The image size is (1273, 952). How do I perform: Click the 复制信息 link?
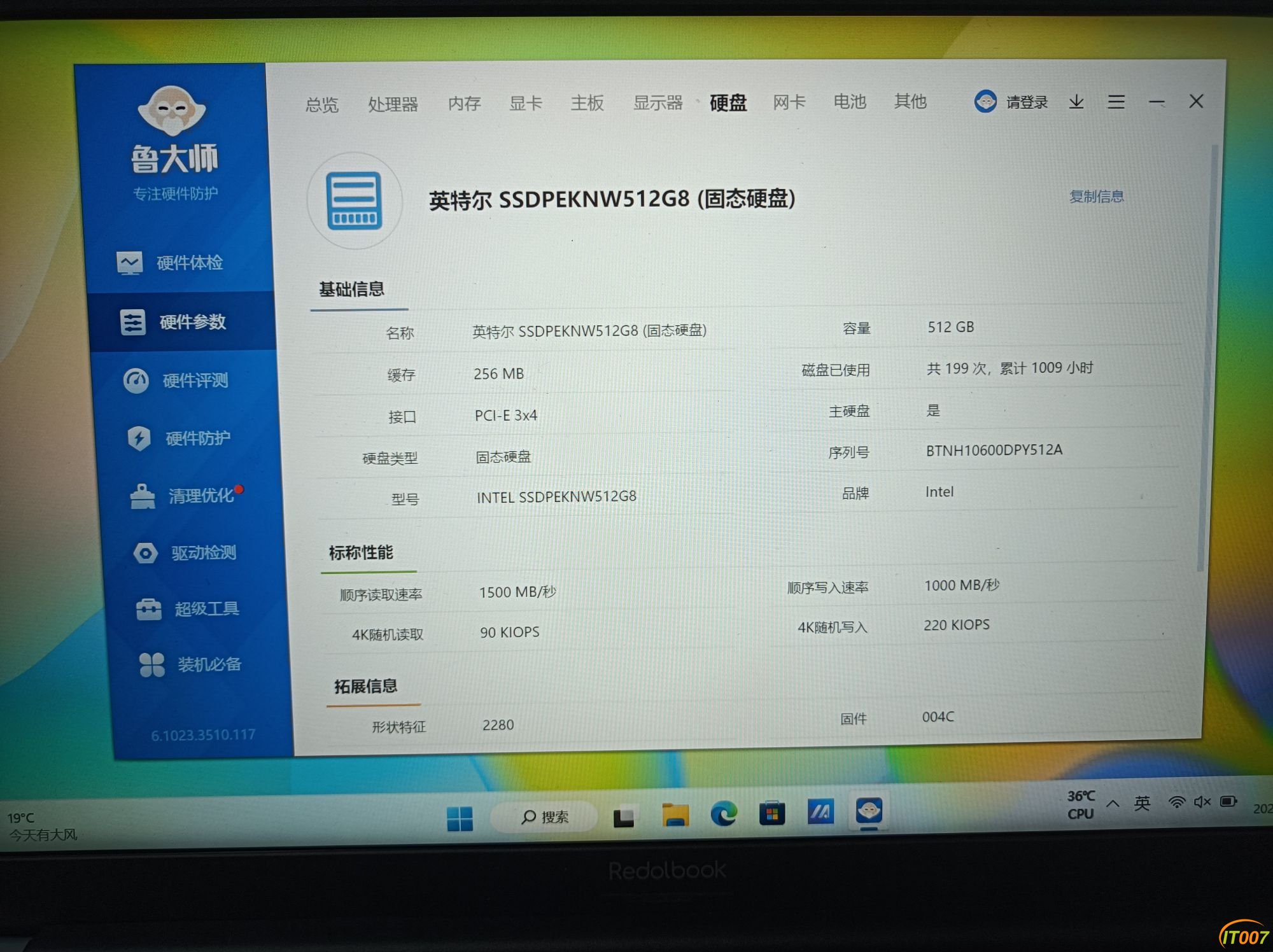pos(1096,197)
